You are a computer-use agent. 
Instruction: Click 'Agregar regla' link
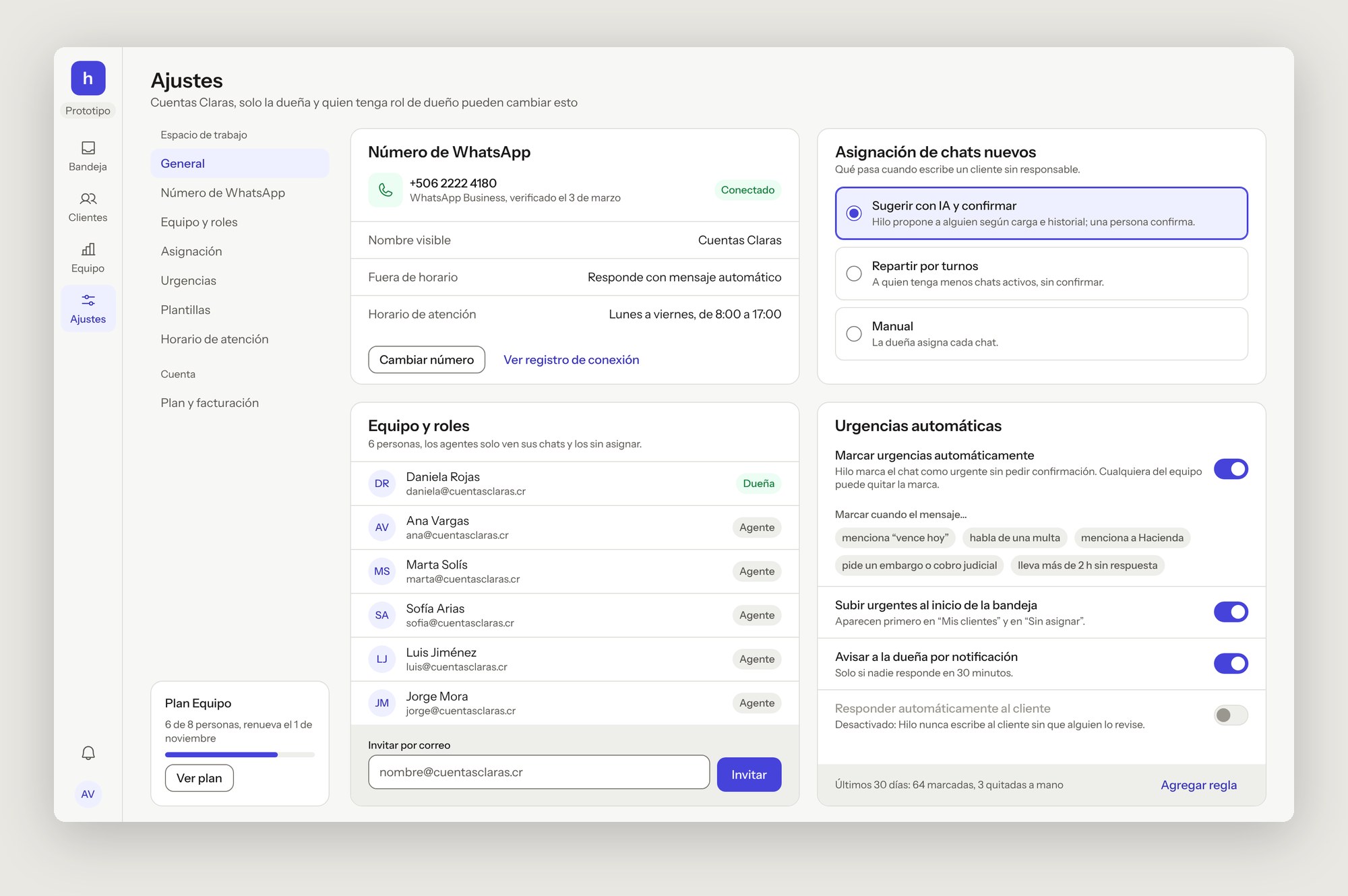pyautogui.click(x=1198, y=785)
